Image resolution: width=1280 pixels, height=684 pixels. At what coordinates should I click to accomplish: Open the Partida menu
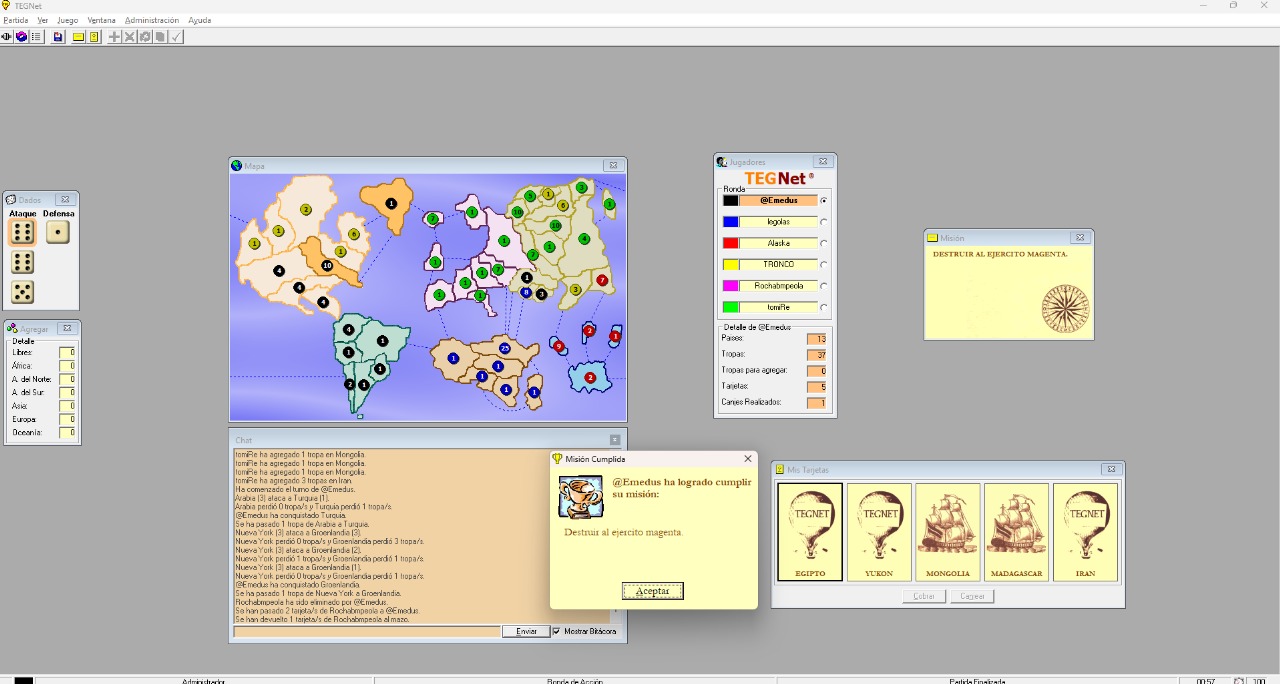(x=16, y=20)
